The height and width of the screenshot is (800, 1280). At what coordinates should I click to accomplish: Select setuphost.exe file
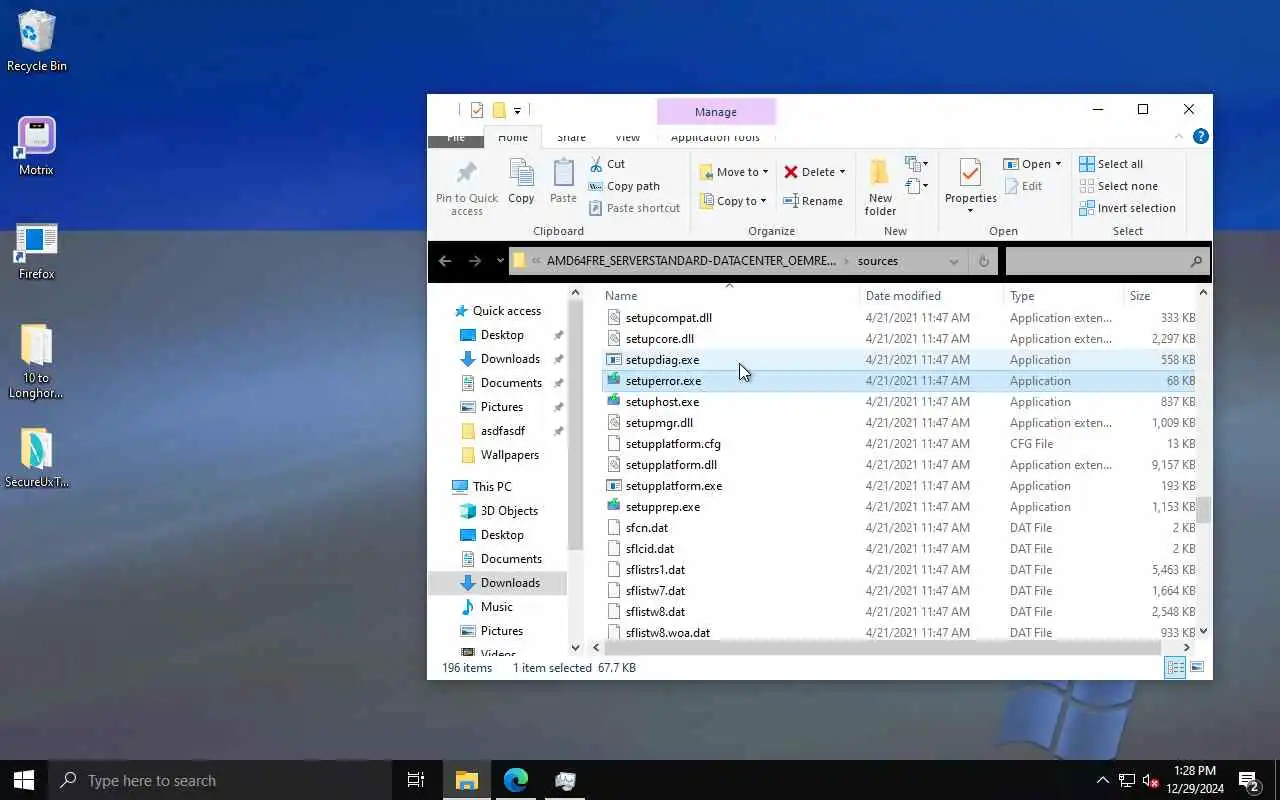[x=662, y=402]
